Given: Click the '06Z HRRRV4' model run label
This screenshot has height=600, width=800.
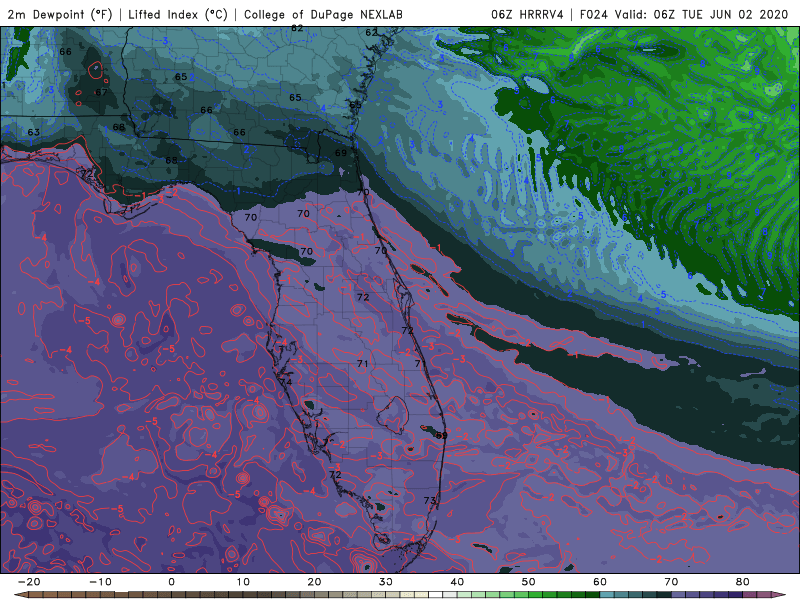Looking at the screenshot, I should tap(528, 14).
